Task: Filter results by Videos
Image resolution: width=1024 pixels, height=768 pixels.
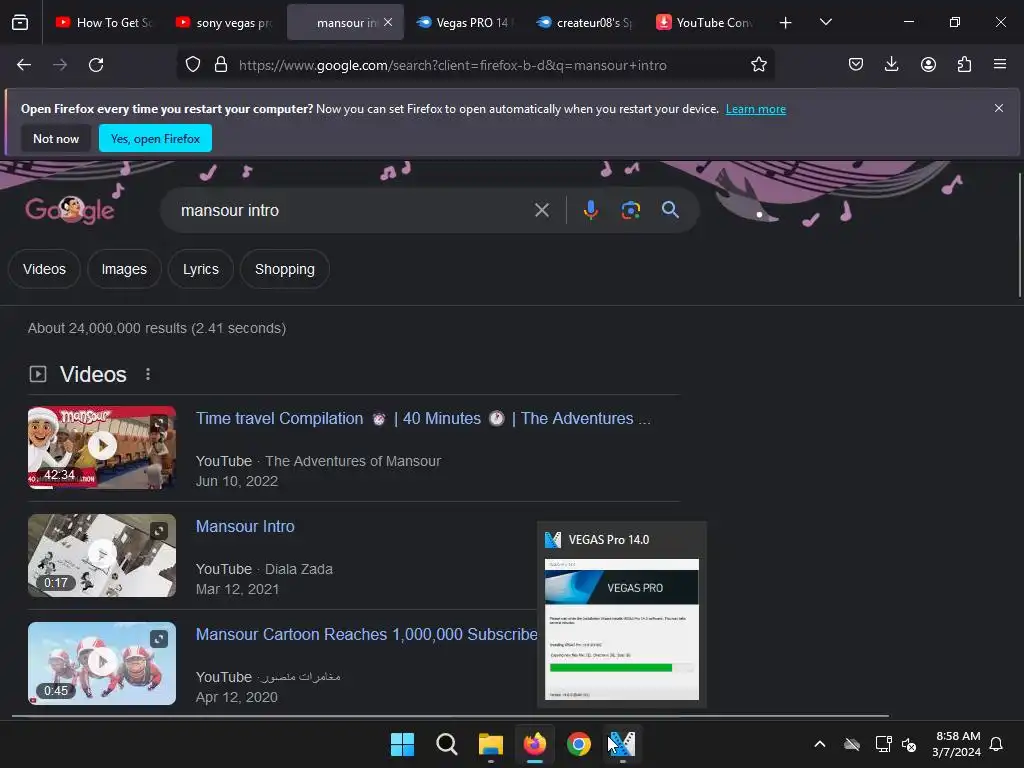Action: click(x=44, y=269)
